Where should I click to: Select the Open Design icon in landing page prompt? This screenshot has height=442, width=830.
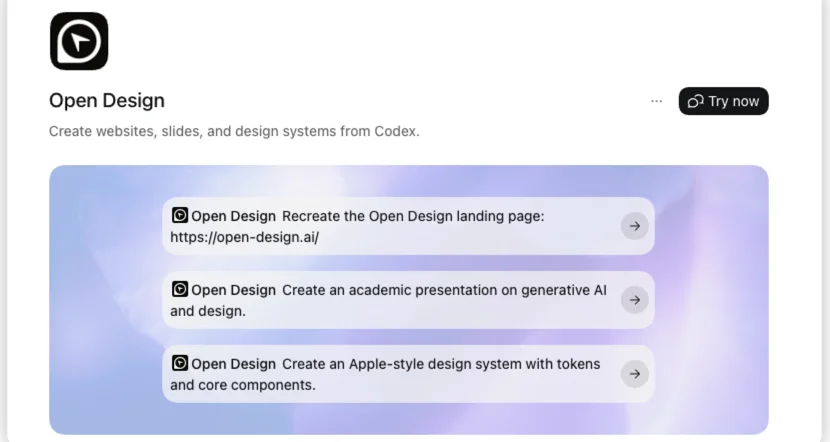tap(180, 215)
